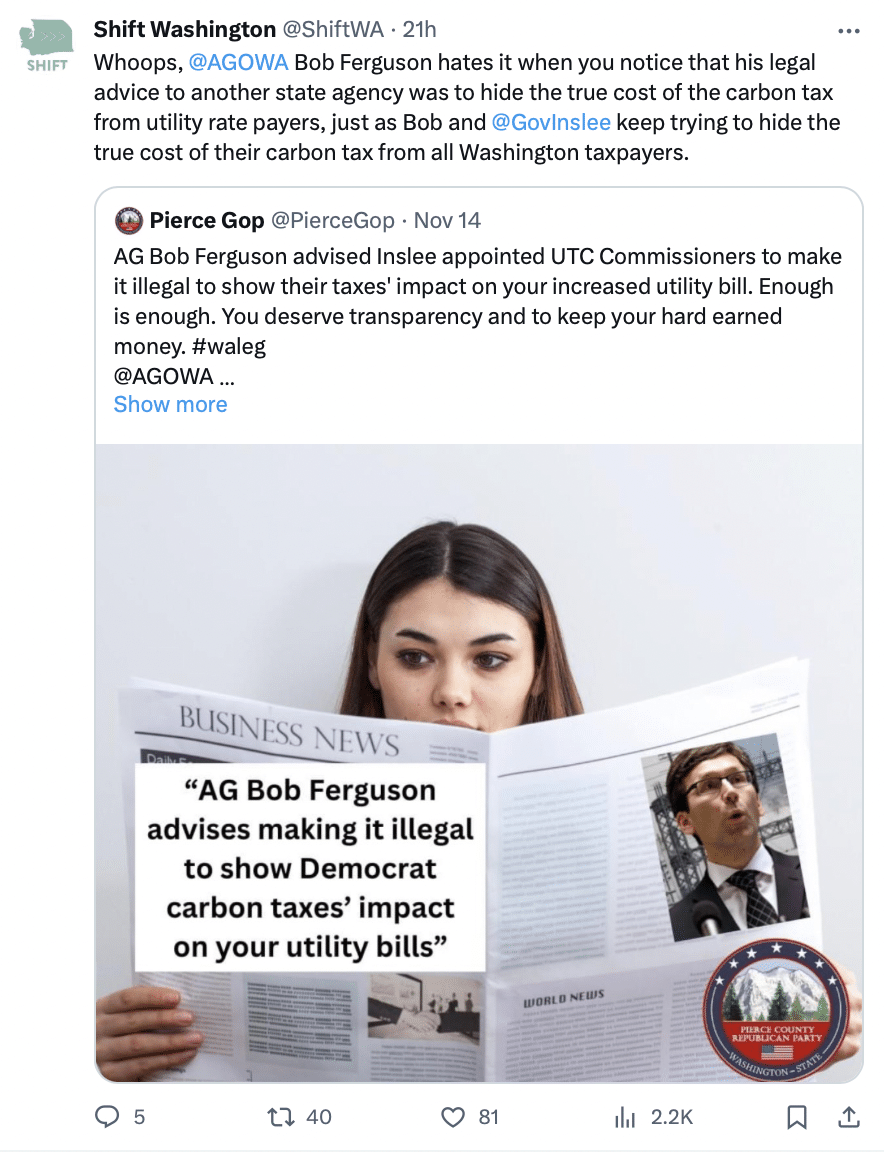Viewport: 884px width, 1152px height.
Task: Open Pierce Gop profile avatar
Action: pos(129,220)
